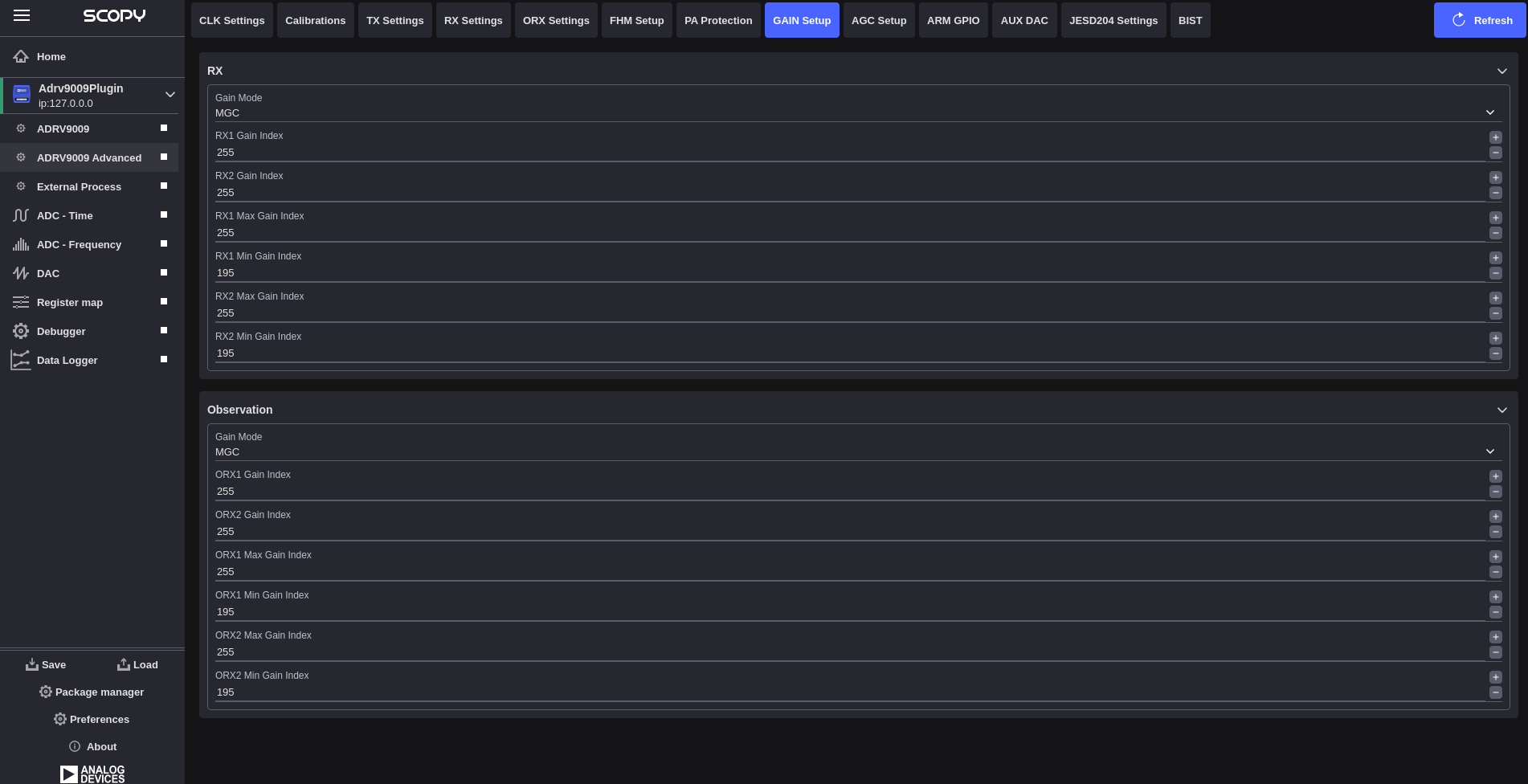Click the Save download icon
The image size is (1528, 784).
(x=32, y=664)
